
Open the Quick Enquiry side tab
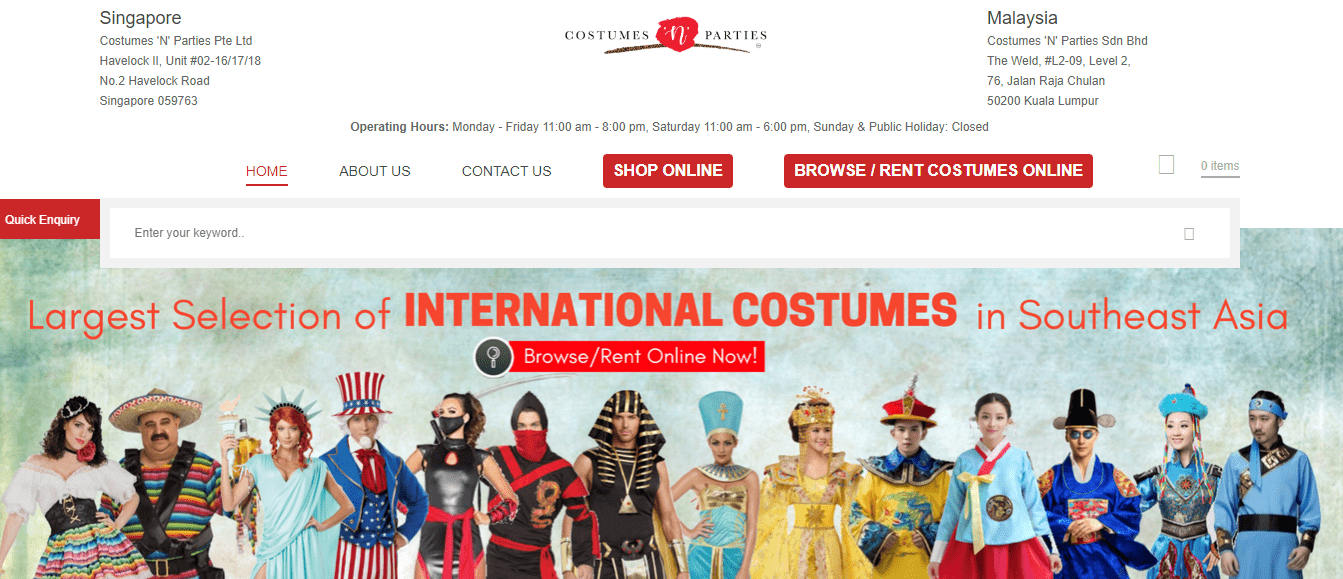43,219
